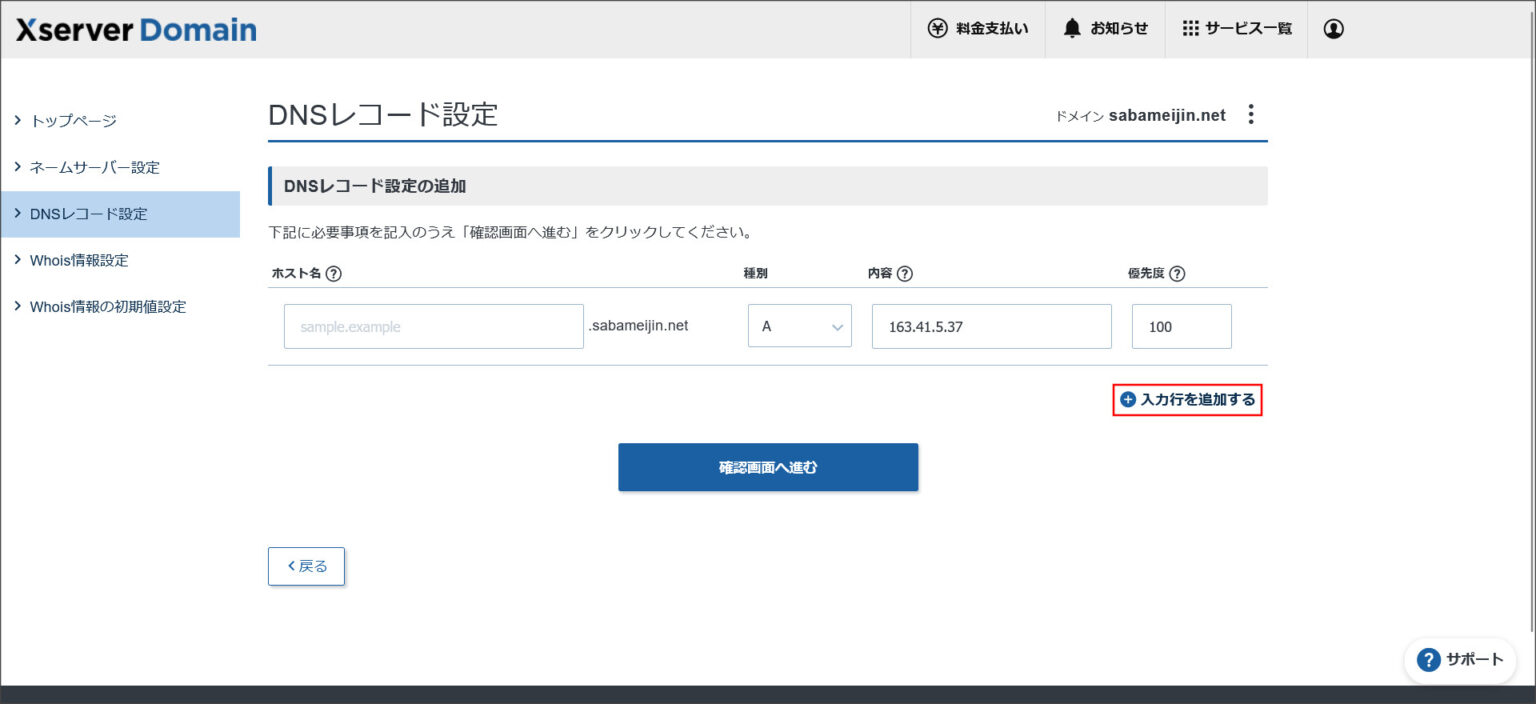Click the 優先度 priority value field
The image size is (1536, 704).
click(1182, 326)
